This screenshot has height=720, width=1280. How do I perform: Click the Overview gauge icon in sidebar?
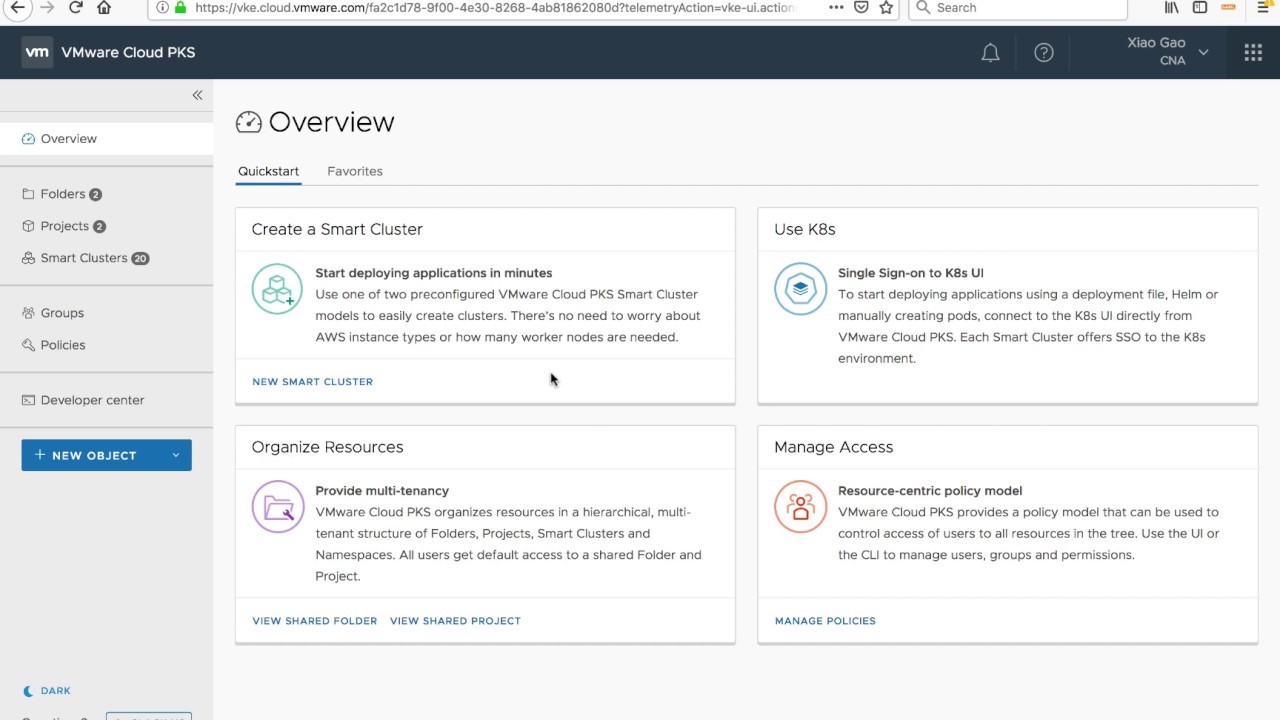click(x=29, y=139)
